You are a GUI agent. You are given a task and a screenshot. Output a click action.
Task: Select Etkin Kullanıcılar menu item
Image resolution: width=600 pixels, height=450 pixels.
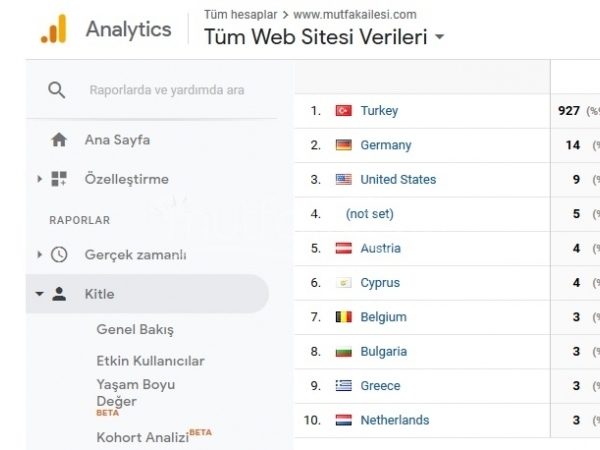pyautogui.click(x=150, y=361)
